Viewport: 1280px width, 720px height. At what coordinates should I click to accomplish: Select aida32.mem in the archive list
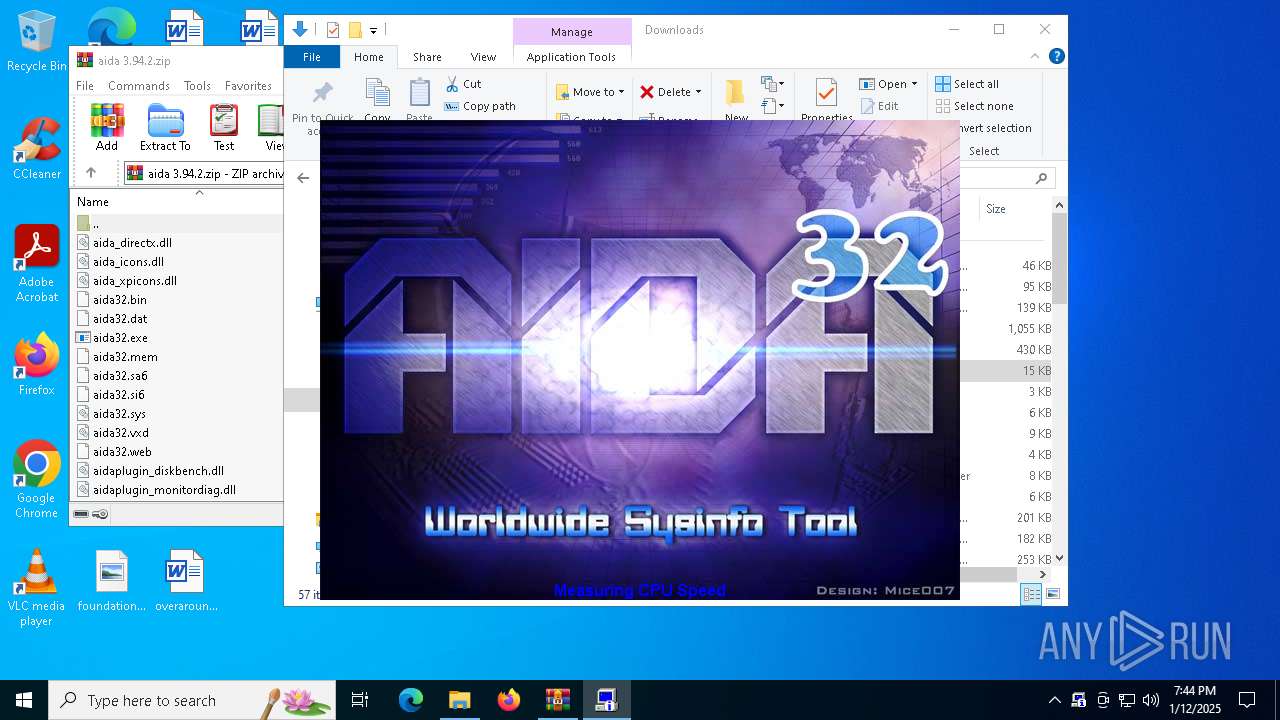[x=125, y=357]
